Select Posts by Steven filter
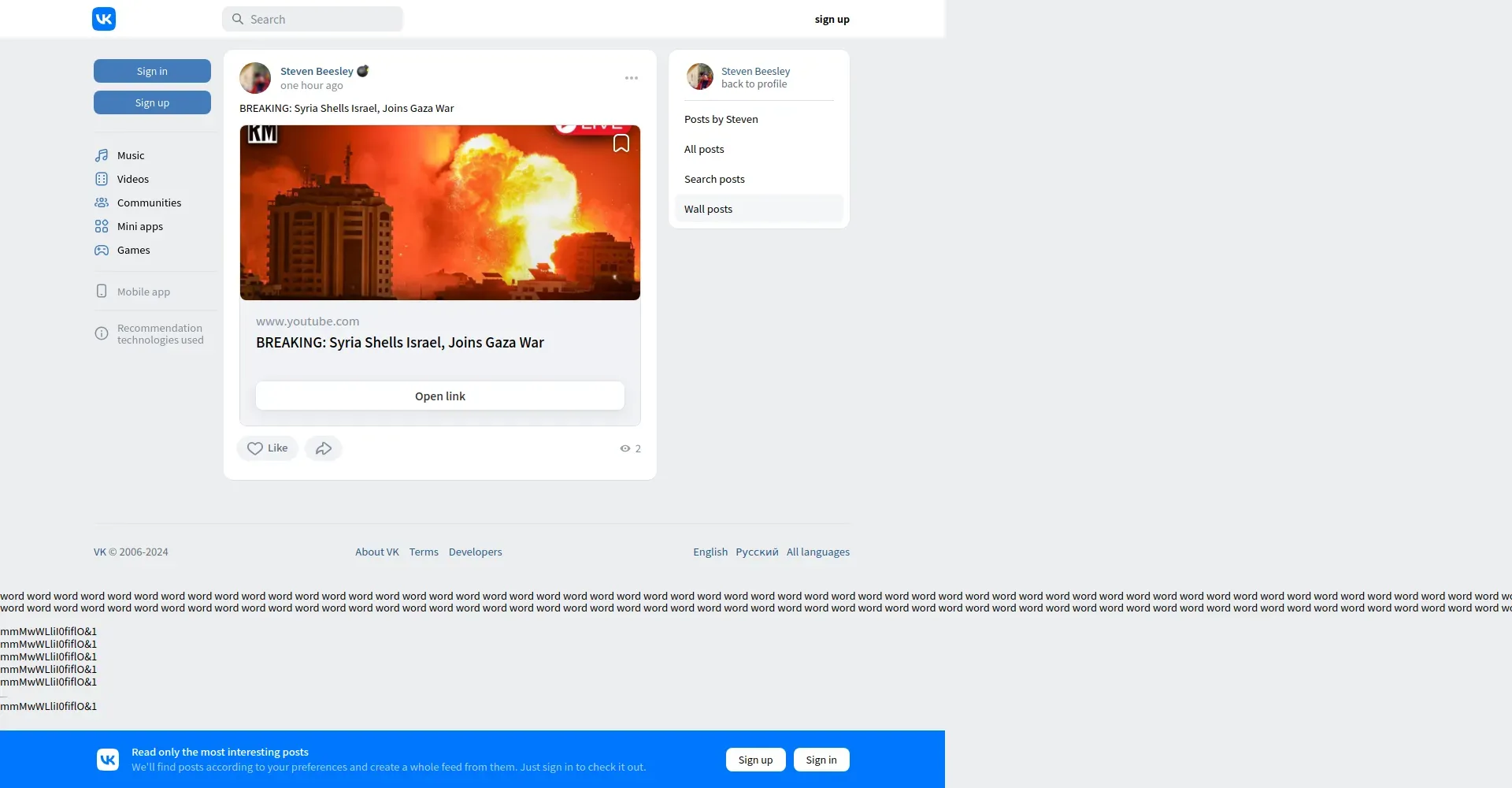Screen dimensions: 1512x788 [x=759, y=119]
